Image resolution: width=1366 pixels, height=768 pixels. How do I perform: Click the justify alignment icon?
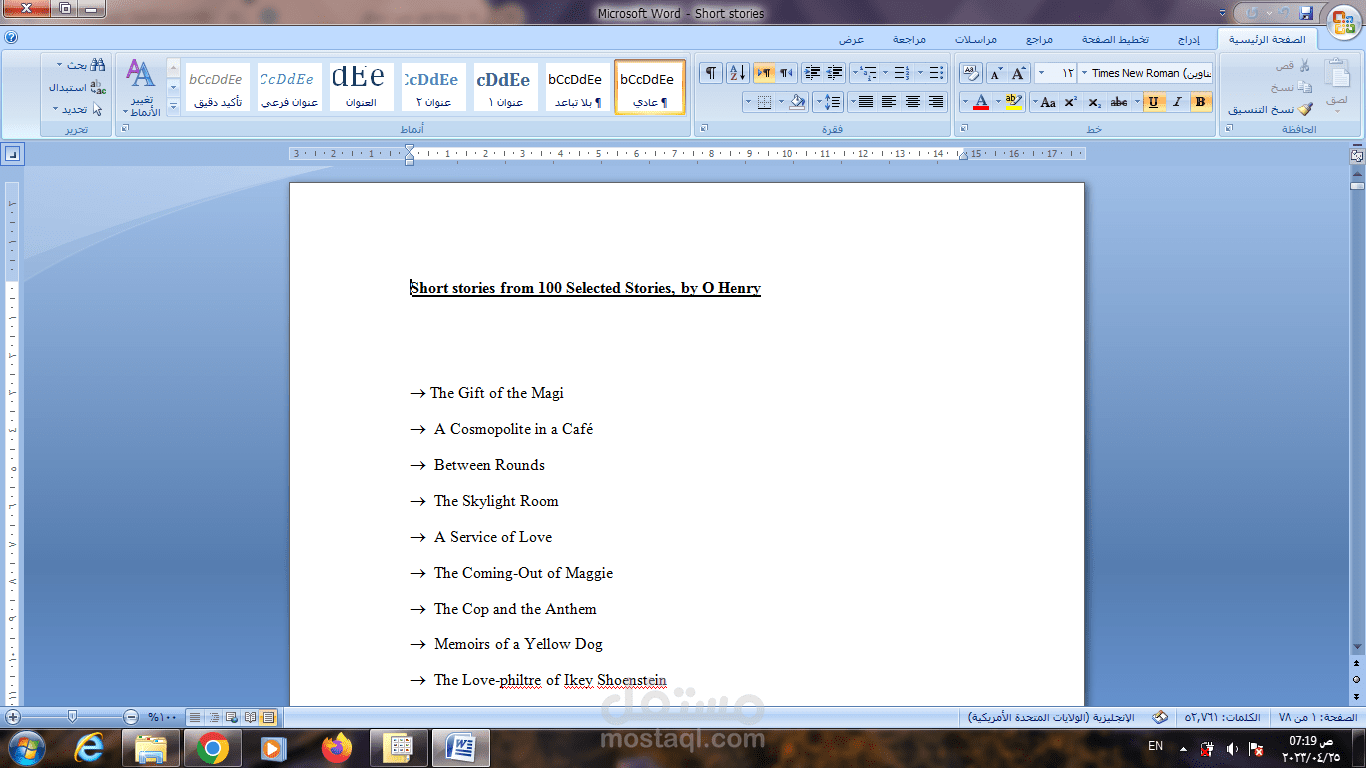pos(866,101)
